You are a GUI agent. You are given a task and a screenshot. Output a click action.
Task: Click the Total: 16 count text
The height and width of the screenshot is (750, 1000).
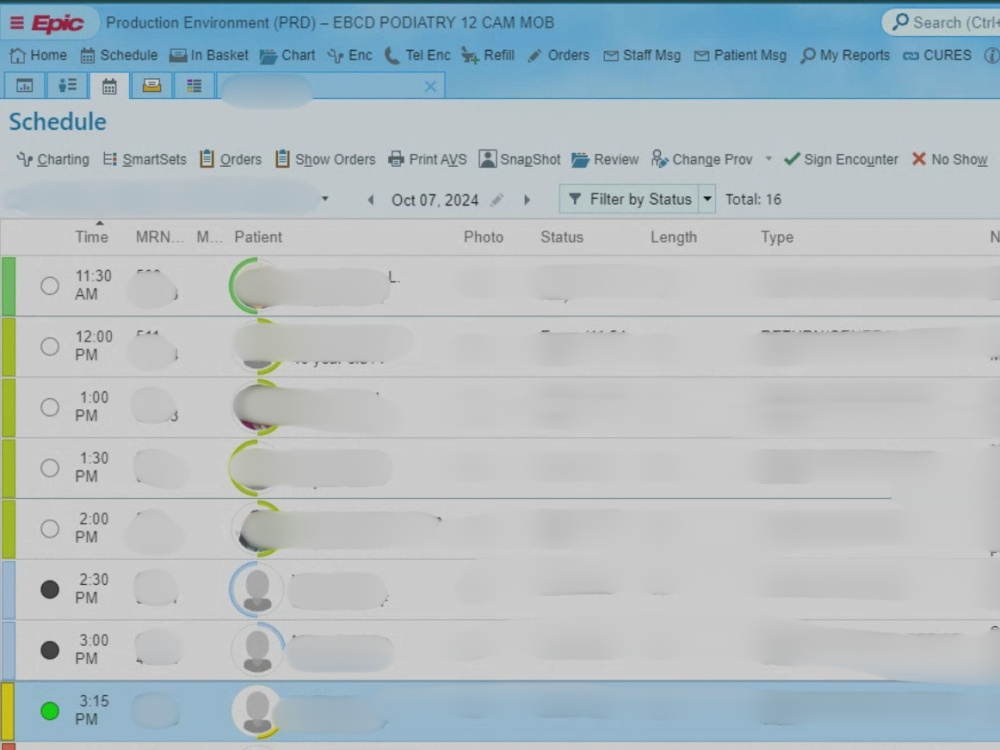coord(753,200)
